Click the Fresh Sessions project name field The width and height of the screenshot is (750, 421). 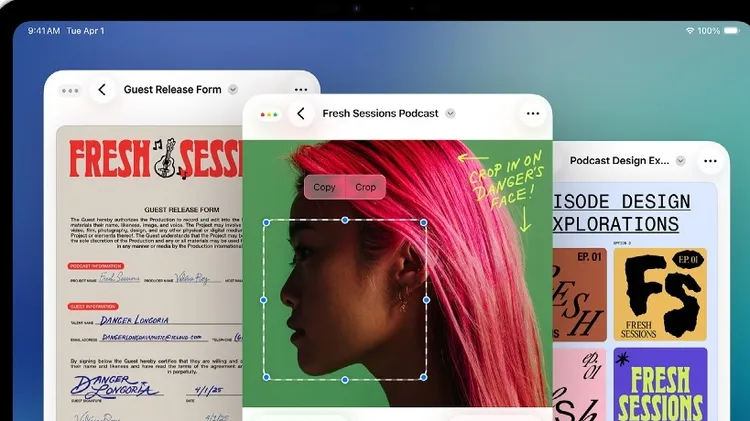tap(119, 277)
